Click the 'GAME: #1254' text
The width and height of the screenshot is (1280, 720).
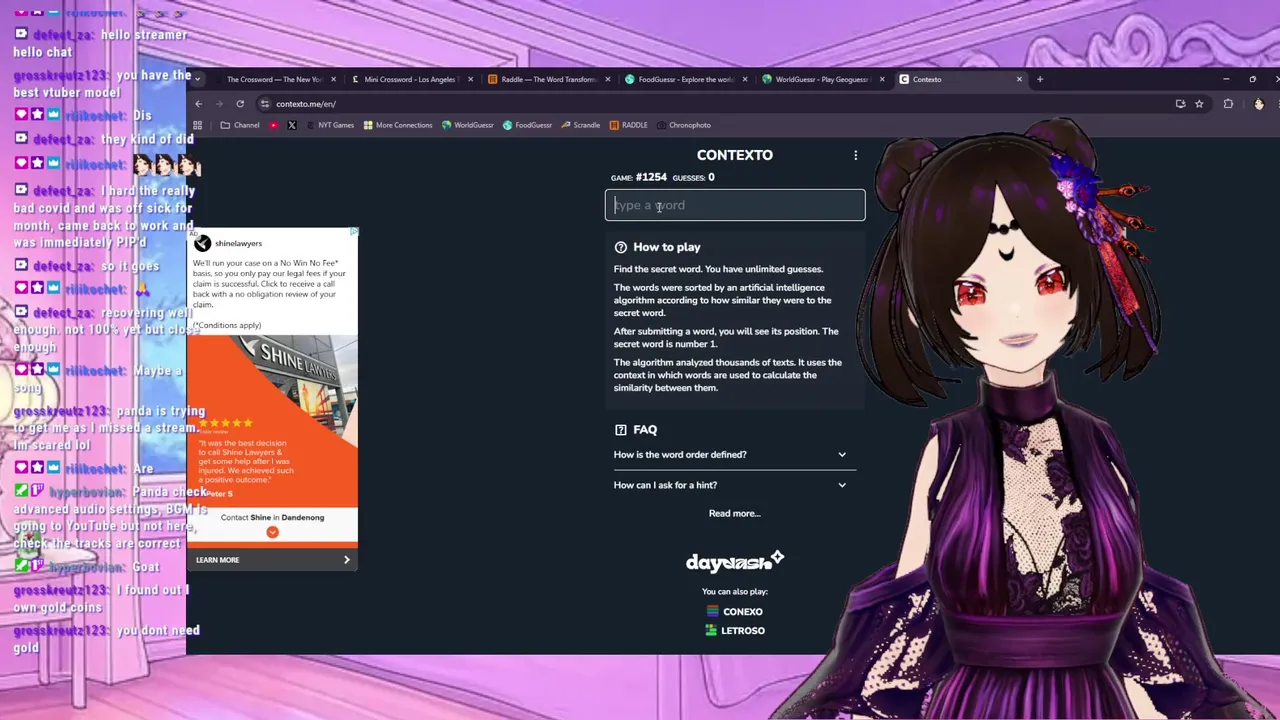638,177
